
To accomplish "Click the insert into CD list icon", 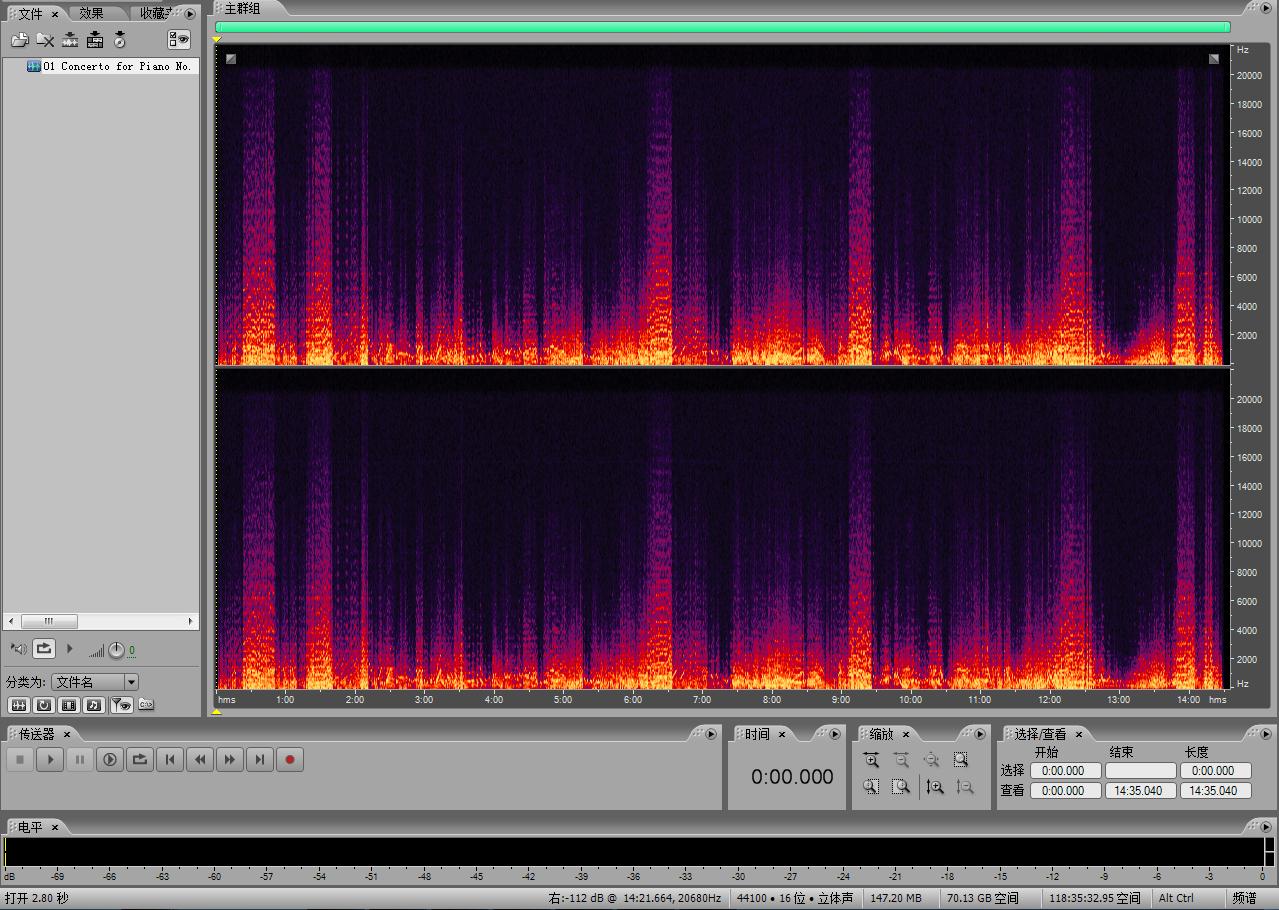I will (120, 40).
